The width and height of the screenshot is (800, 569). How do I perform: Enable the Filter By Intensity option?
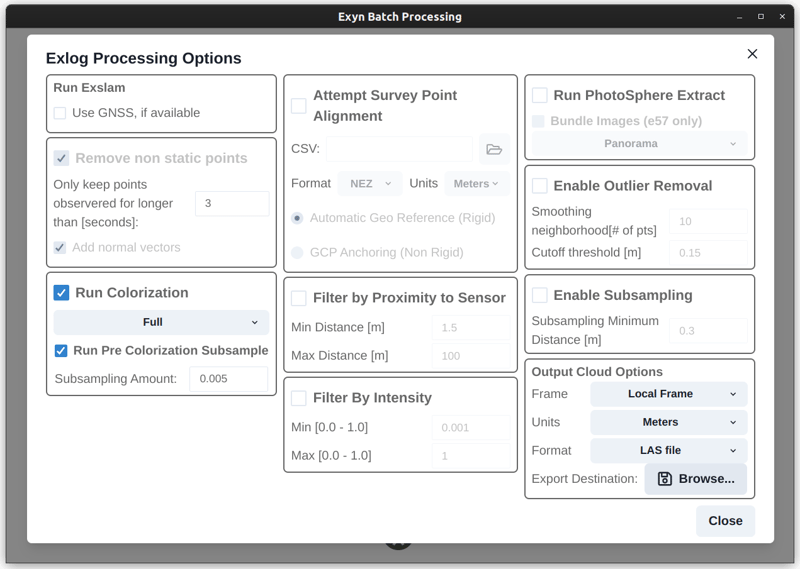pyautogui.click(x=299, y=398)
